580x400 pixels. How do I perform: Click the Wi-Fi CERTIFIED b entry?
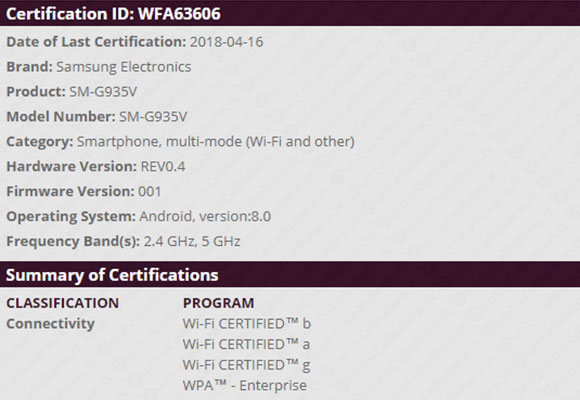[247, 324]
